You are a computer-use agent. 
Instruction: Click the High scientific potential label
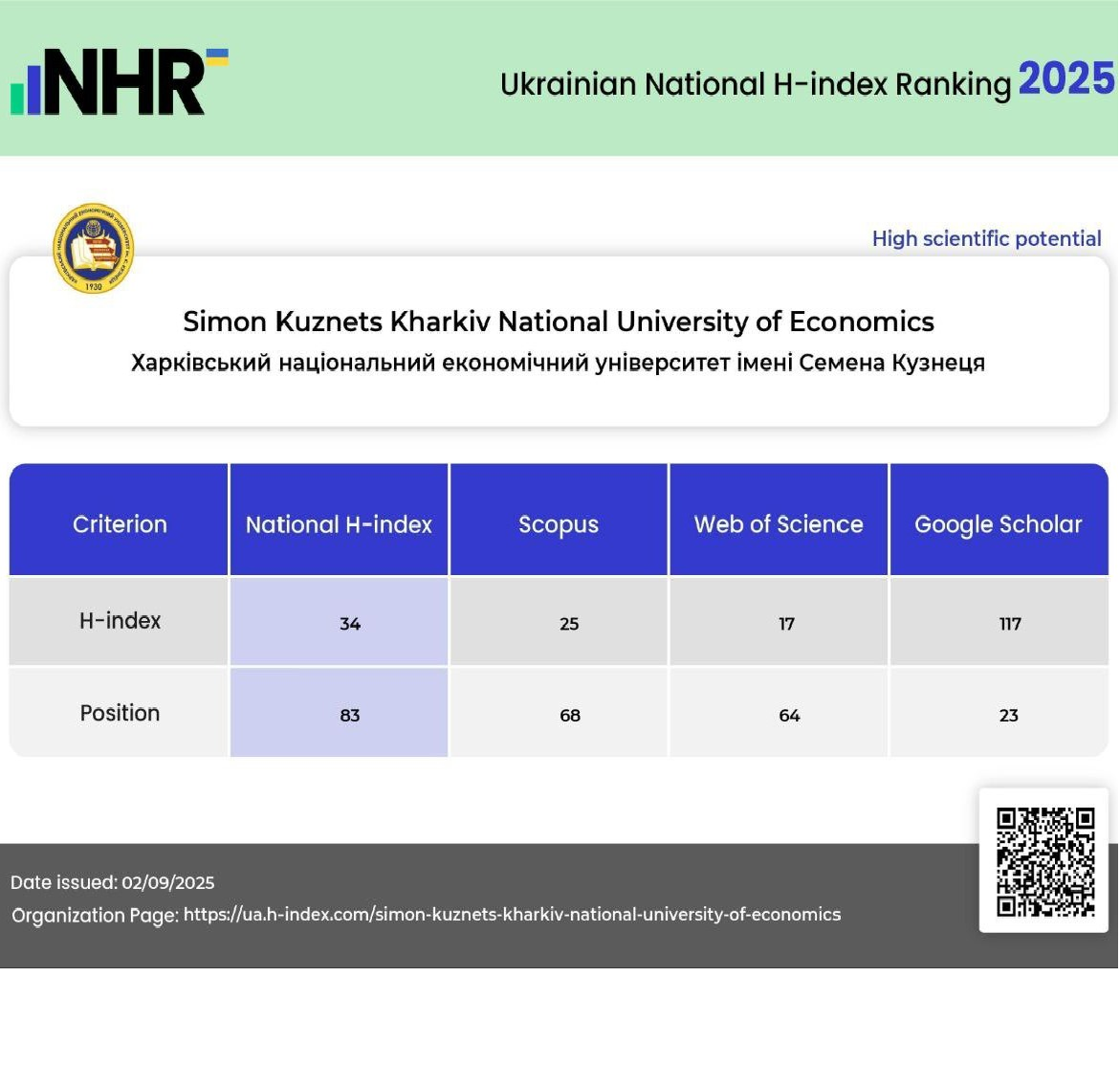click(986, 238)
